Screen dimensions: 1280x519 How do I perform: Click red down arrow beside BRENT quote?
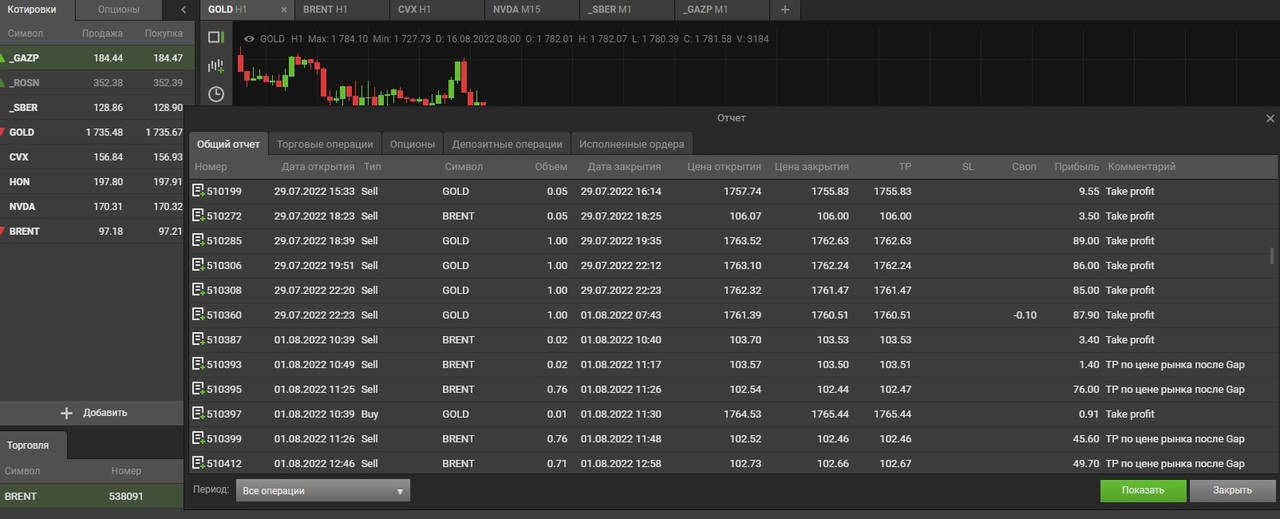pyautogui.click(x=4, y=231)
